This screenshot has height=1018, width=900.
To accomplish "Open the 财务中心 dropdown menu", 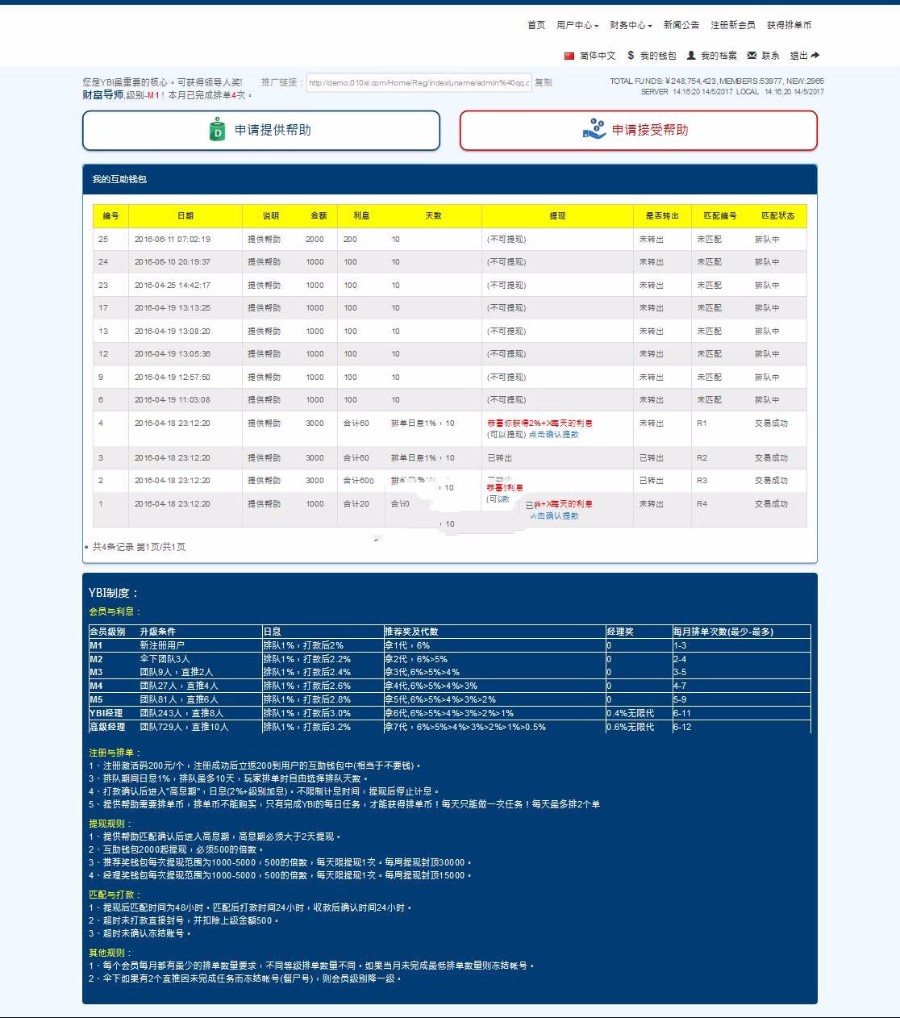I will pyautogui.click(x=631, y=25).
